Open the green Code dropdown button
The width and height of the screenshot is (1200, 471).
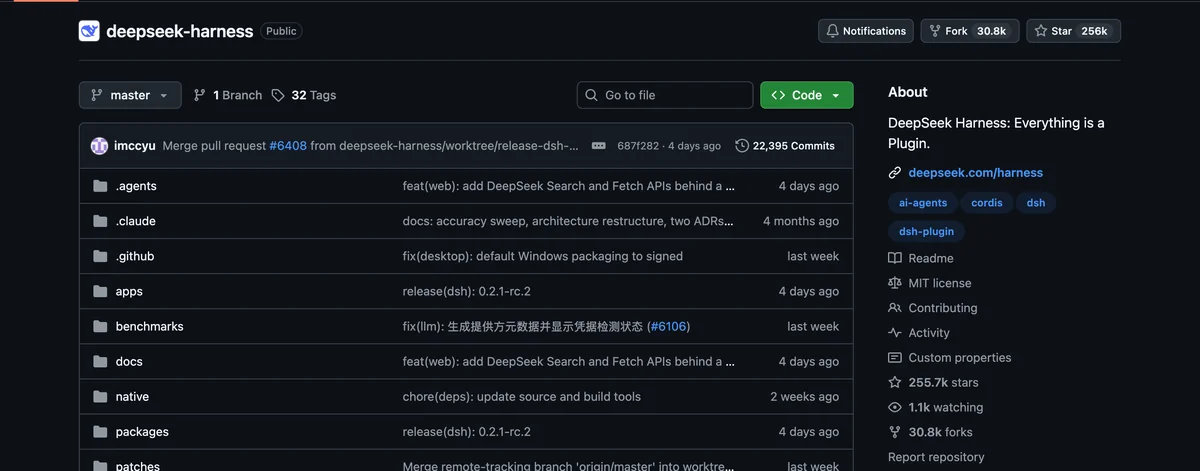[x=807, y=95]
